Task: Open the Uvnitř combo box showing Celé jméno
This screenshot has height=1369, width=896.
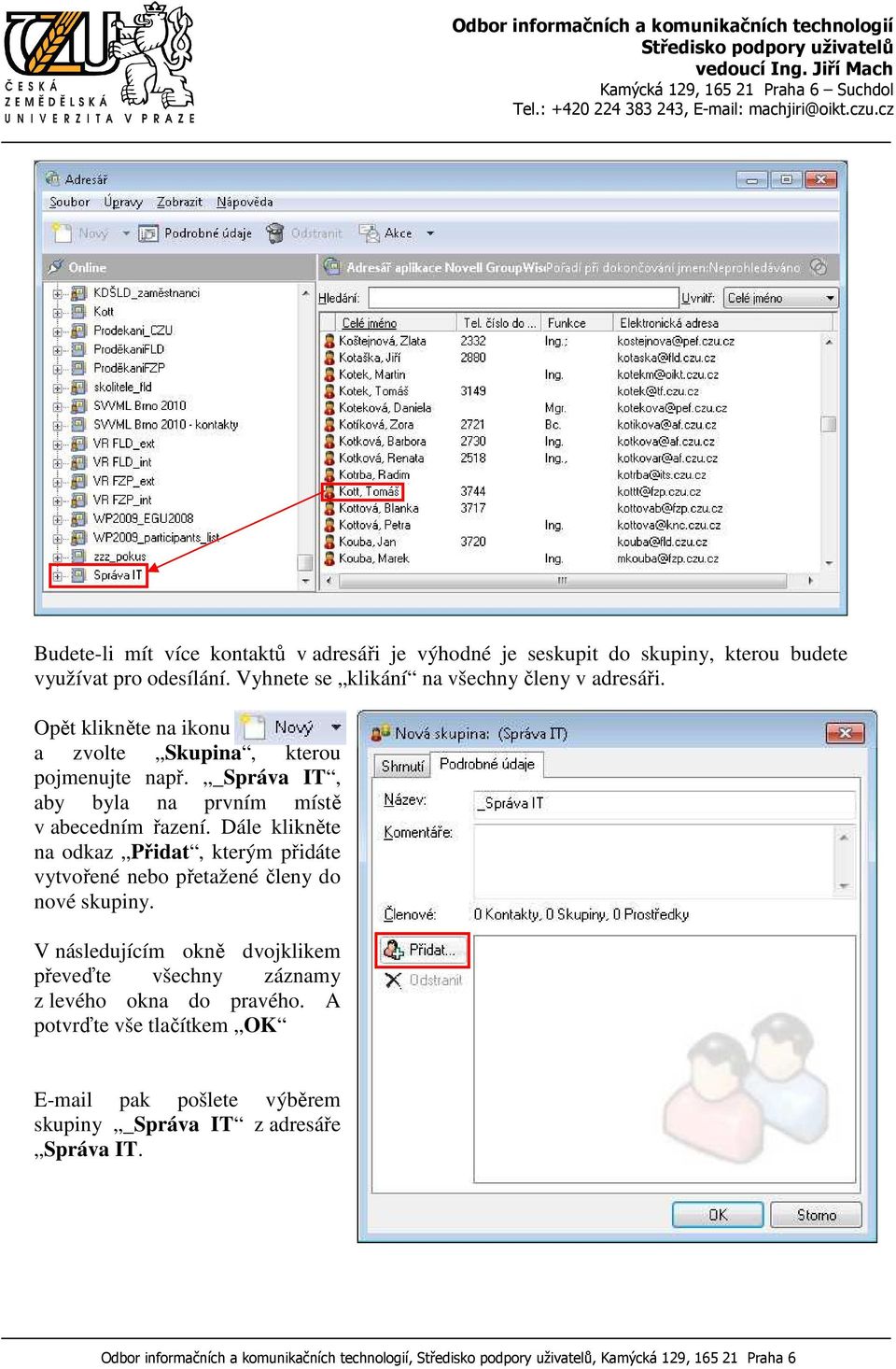Action: tap(781, 298)
